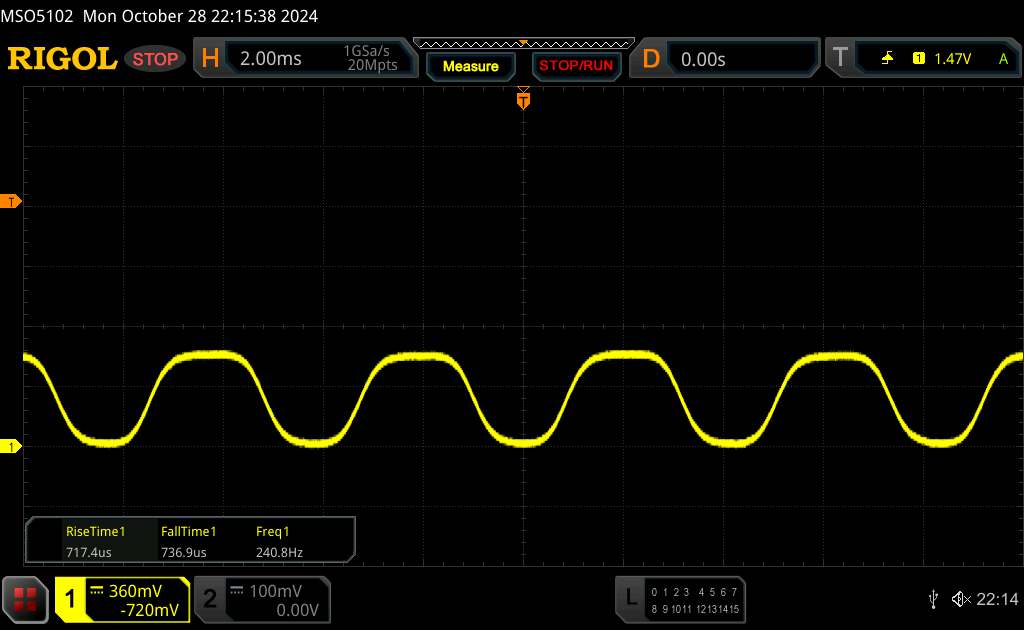
Task: Select the yellow channel 1 ground marker
Action: coord(12,446)
